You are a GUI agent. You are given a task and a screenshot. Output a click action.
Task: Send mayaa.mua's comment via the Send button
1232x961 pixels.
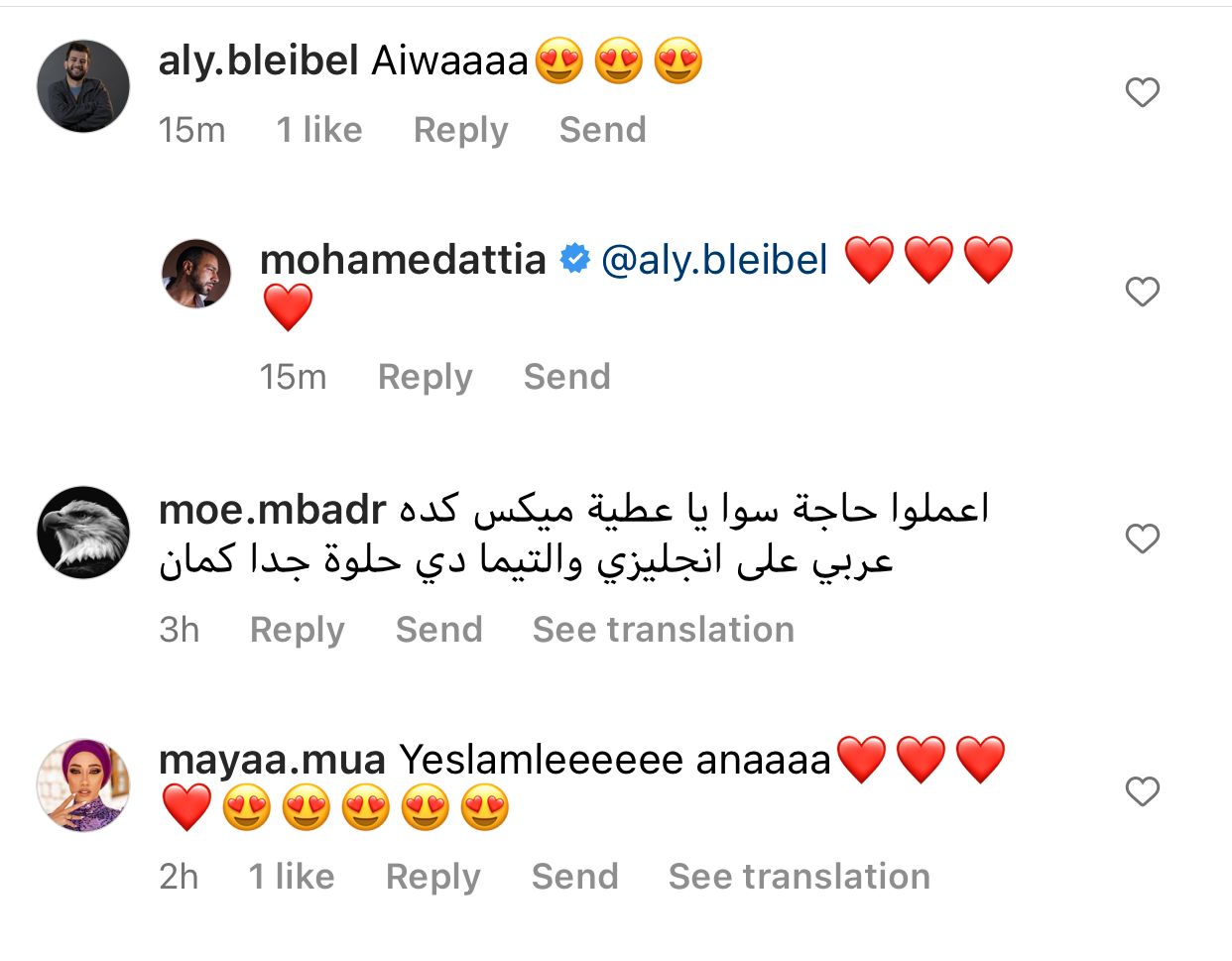coord(574,877)
